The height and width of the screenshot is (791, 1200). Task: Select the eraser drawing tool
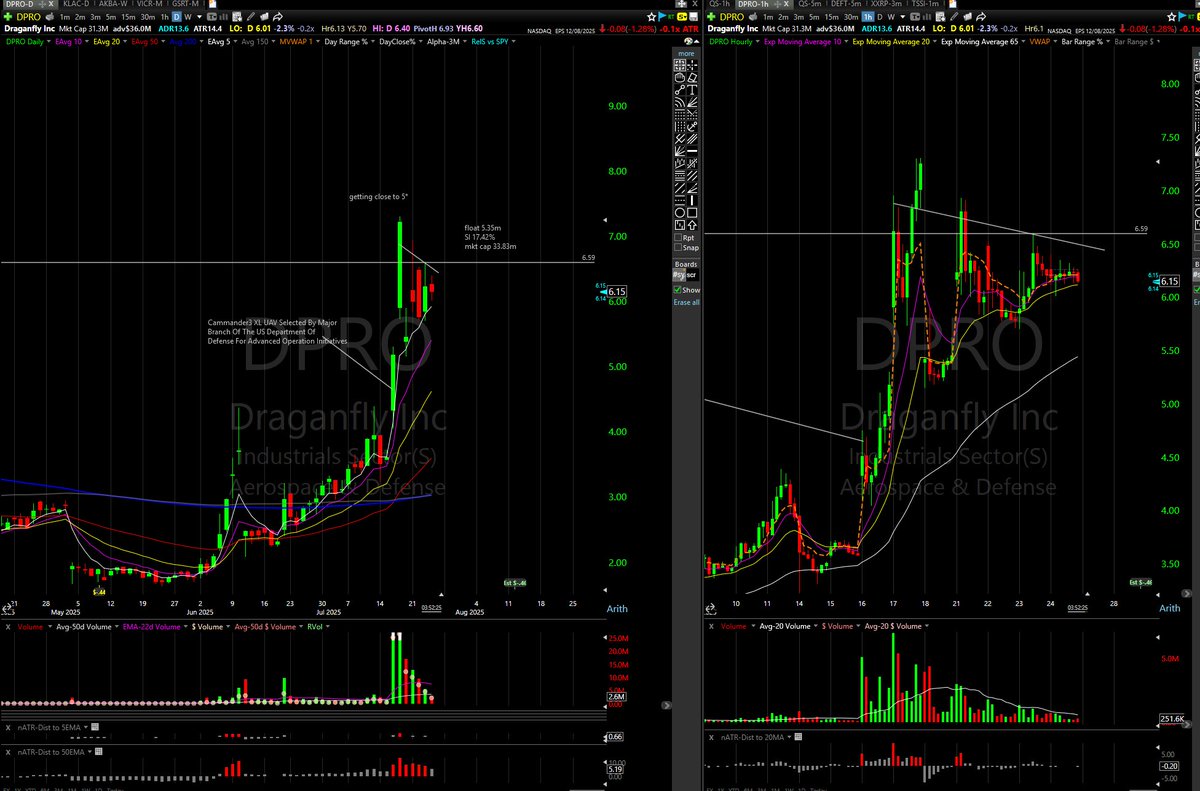tap(692, 77)
